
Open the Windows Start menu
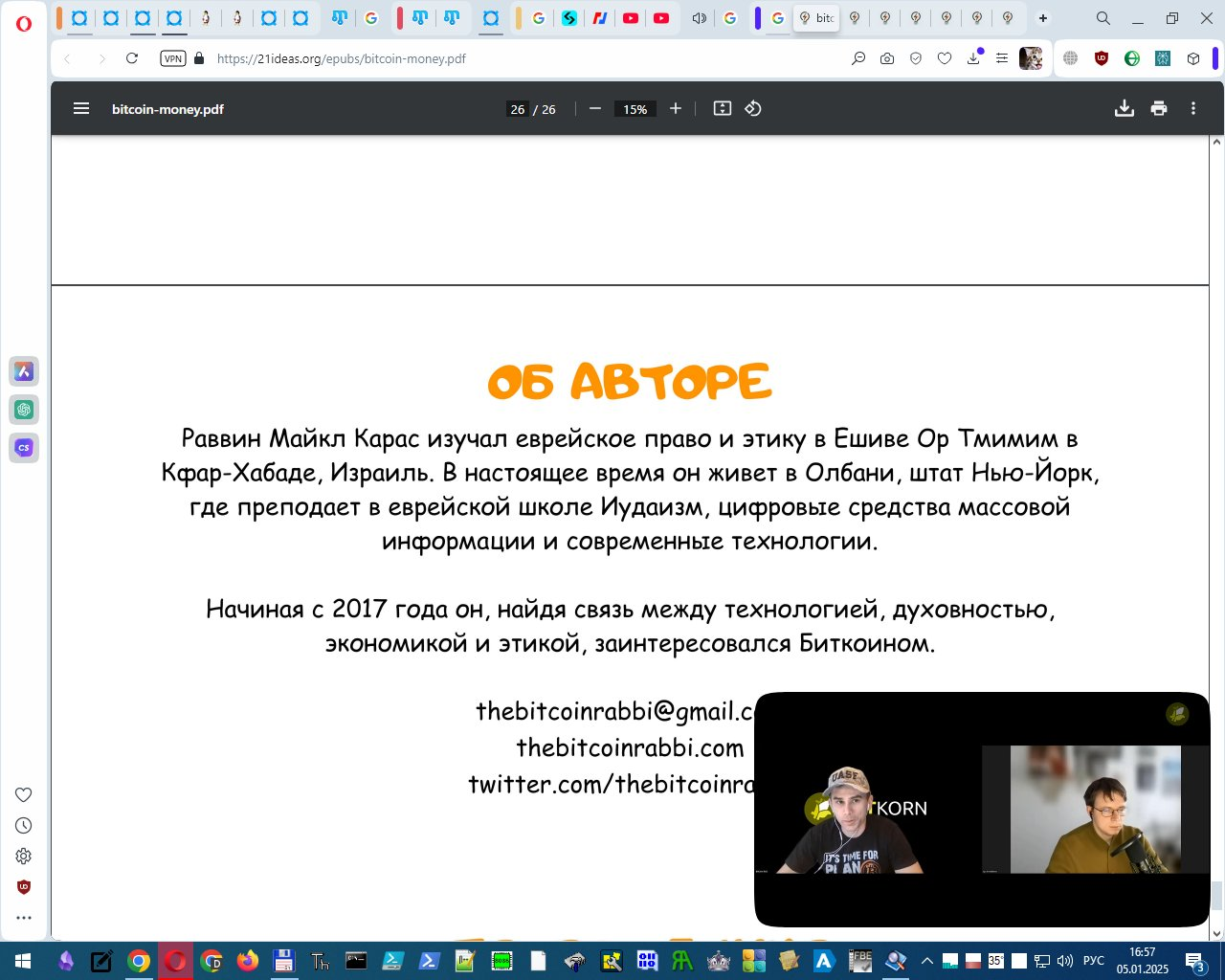(x=23, y=961)
